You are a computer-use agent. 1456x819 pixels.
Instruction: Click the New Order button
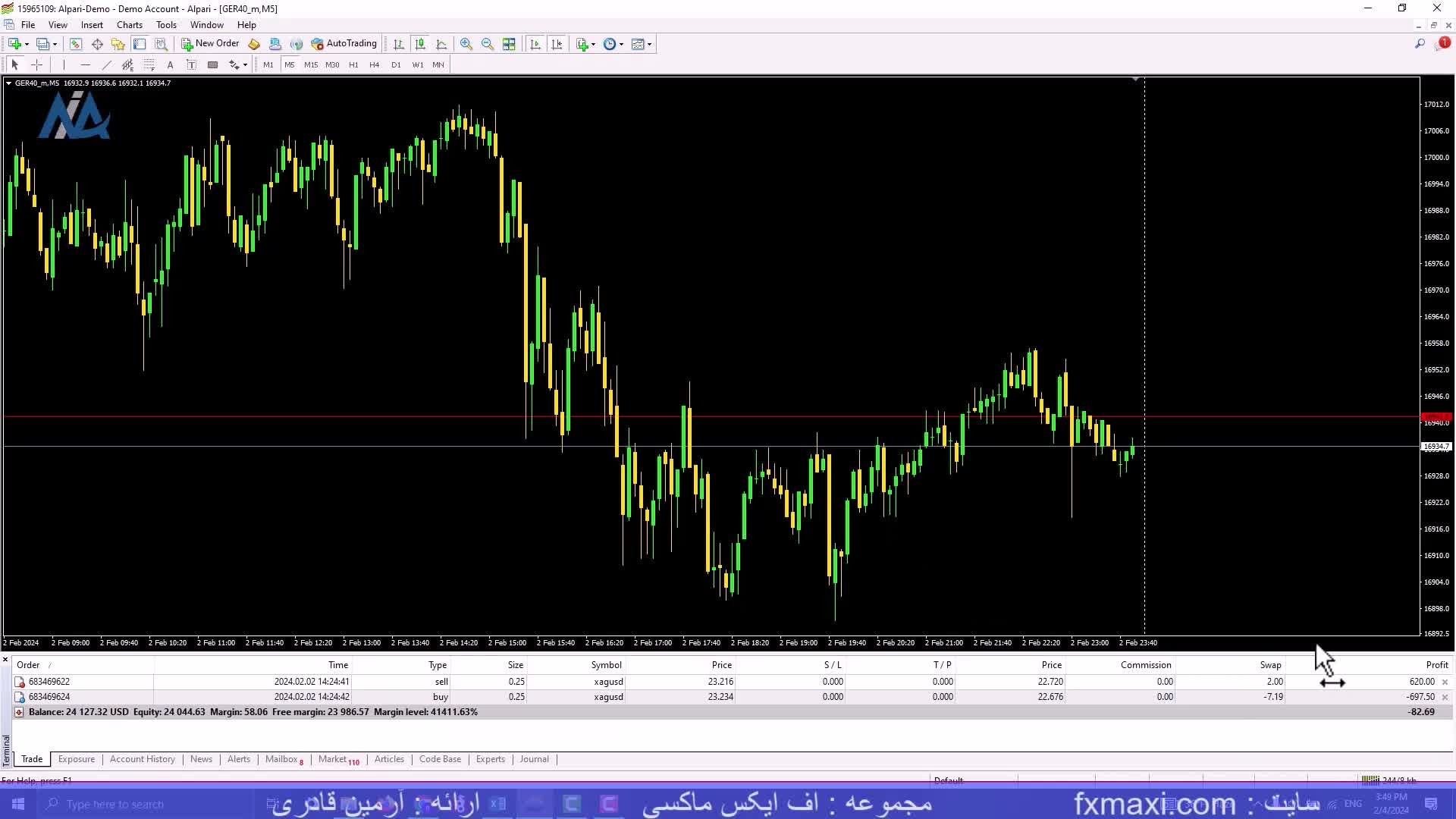pos(210,44)
